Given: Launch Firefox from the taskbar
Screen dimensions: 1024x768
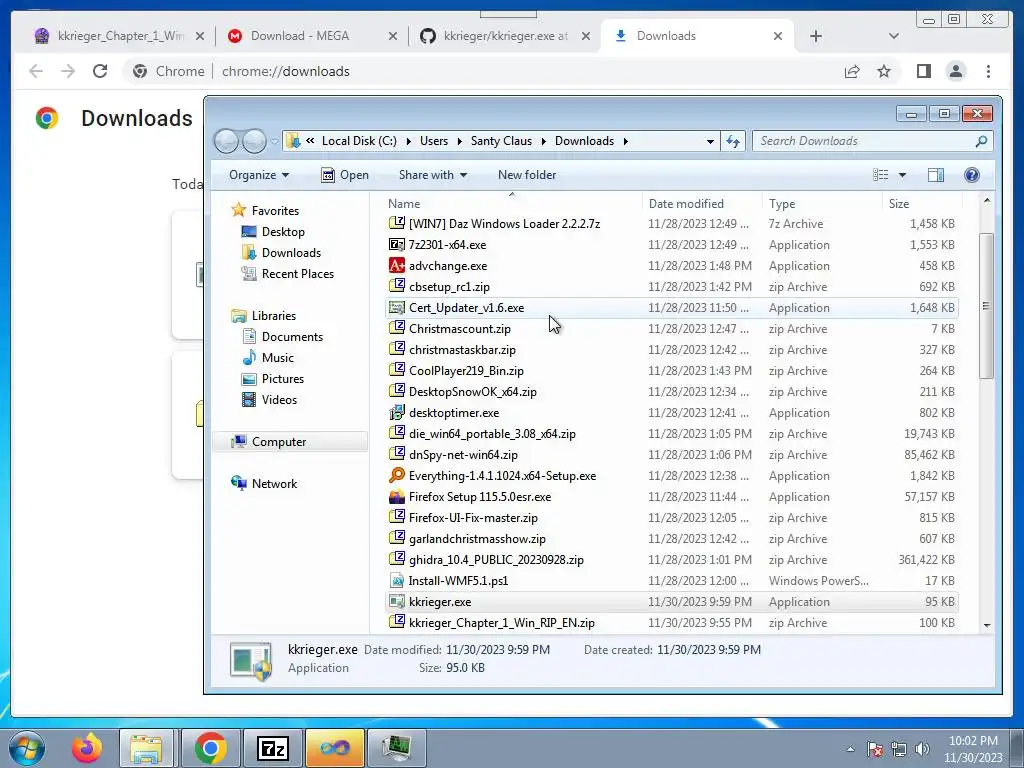Looking at the screenshot, I should tap(87, 748).
